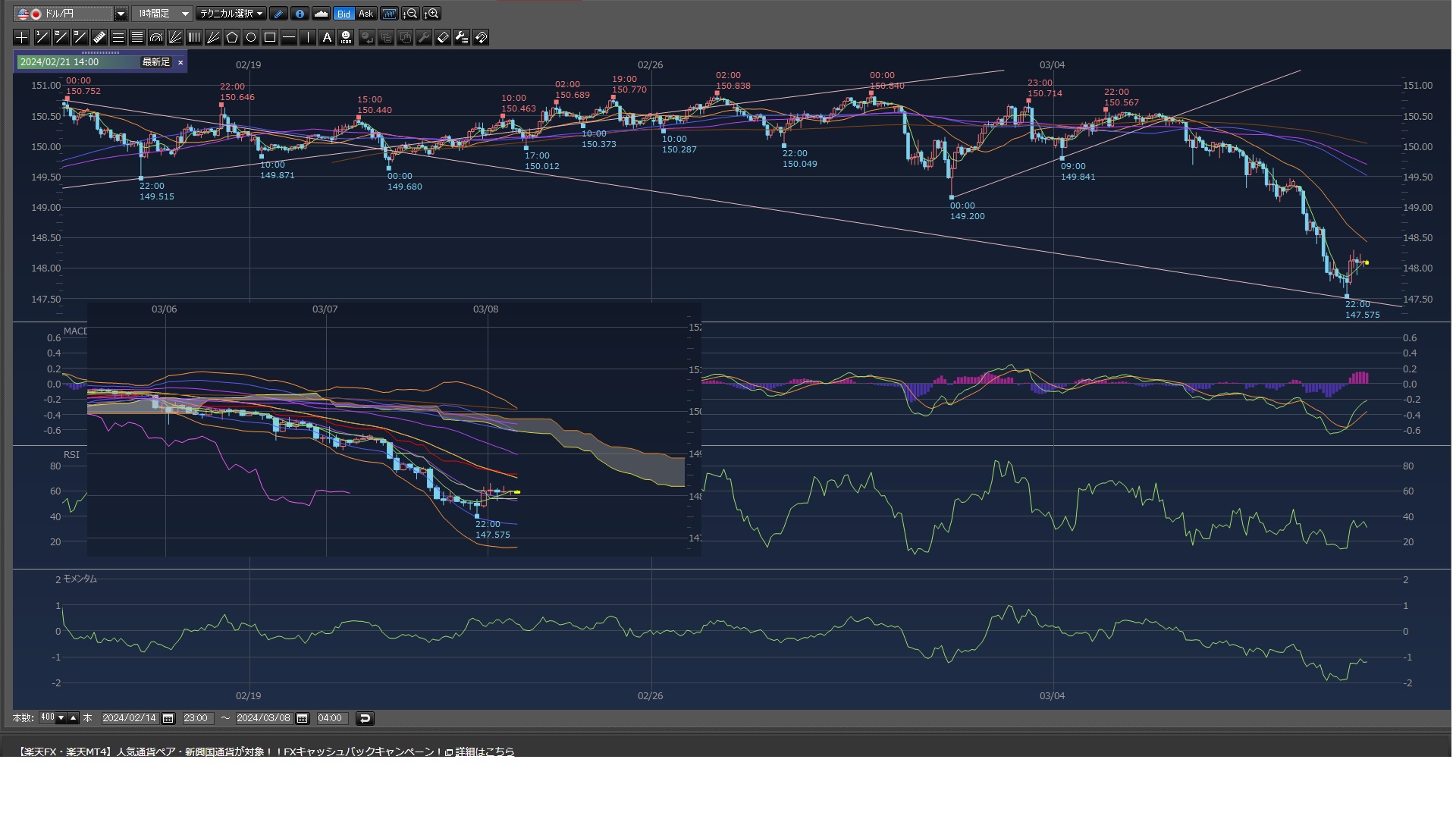1456x819 pixels.
Task: Insert an emoji ICON stamp
Action: click(x=346, y=37)
